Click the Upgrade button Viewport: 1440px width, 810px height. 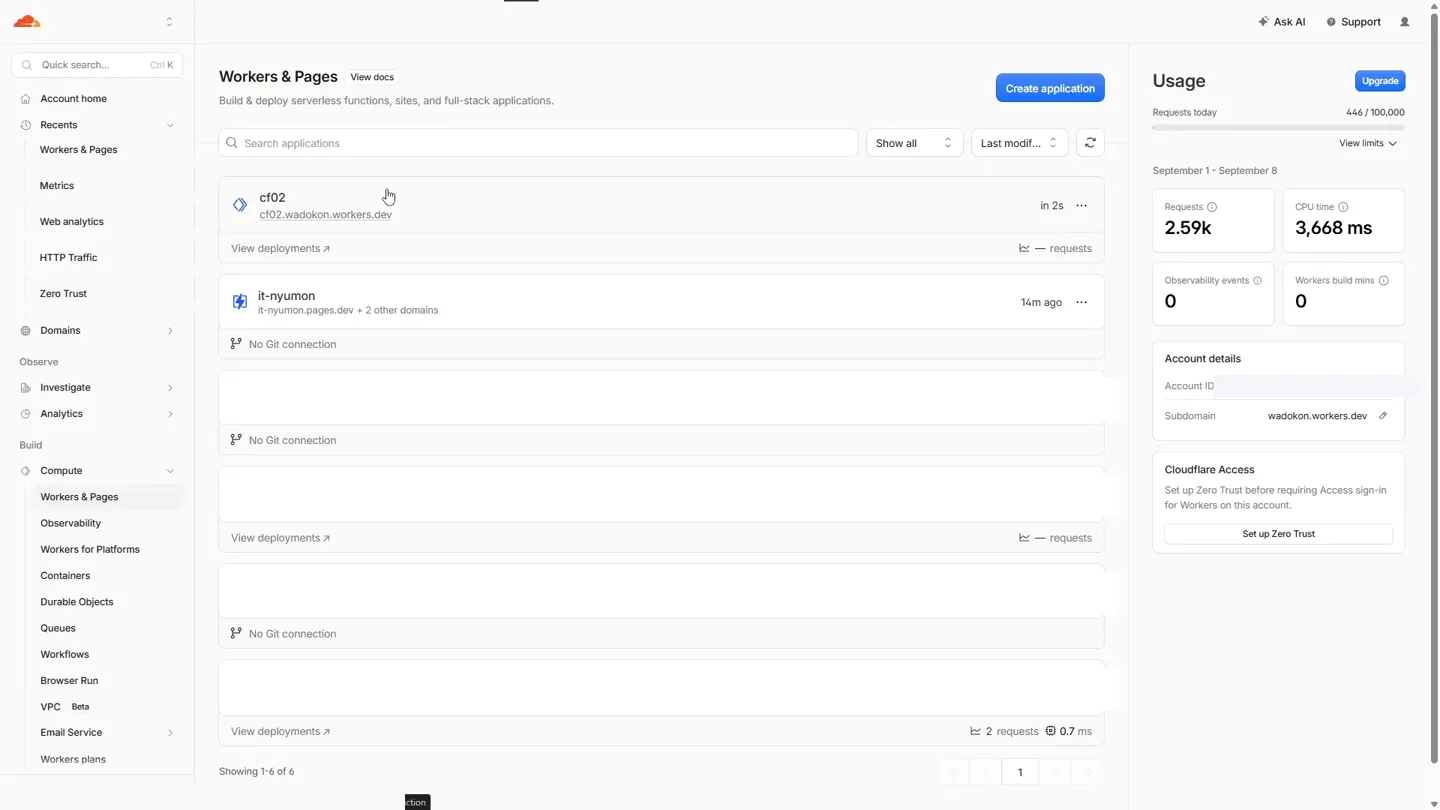(1380, 81)
